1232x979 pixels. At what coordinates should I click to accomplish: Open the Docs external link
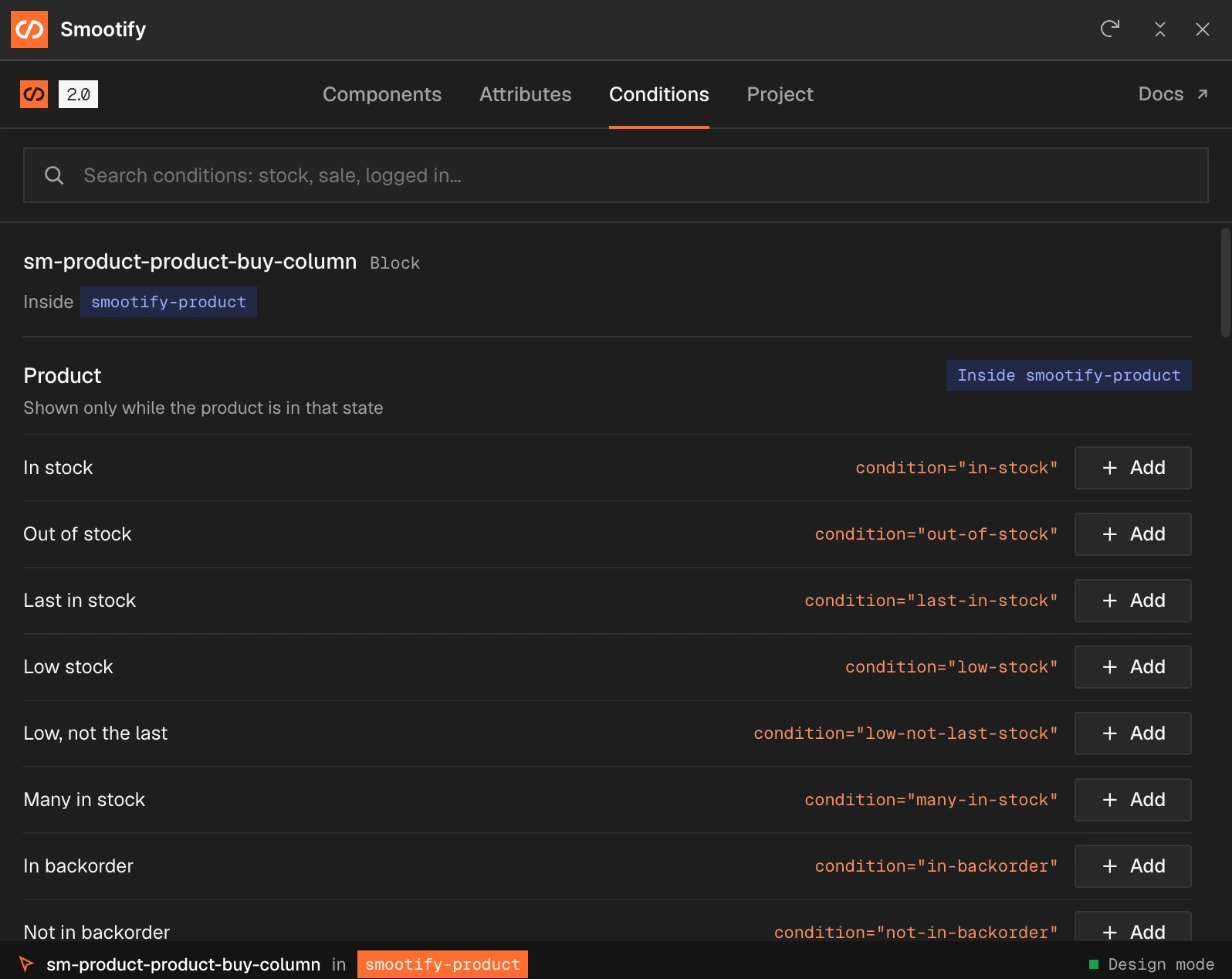[x=1174, y=94]
